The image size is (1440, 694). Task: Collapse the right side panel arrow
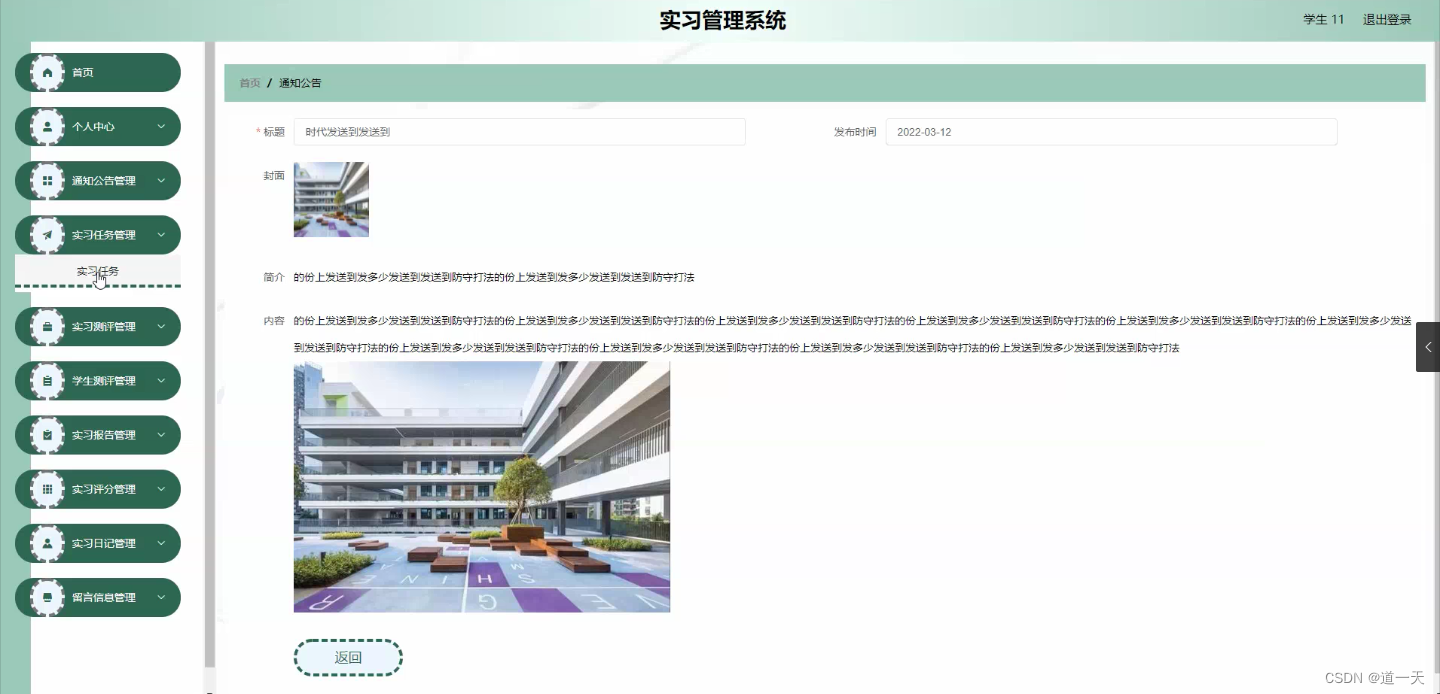(x=1427, y=347)
